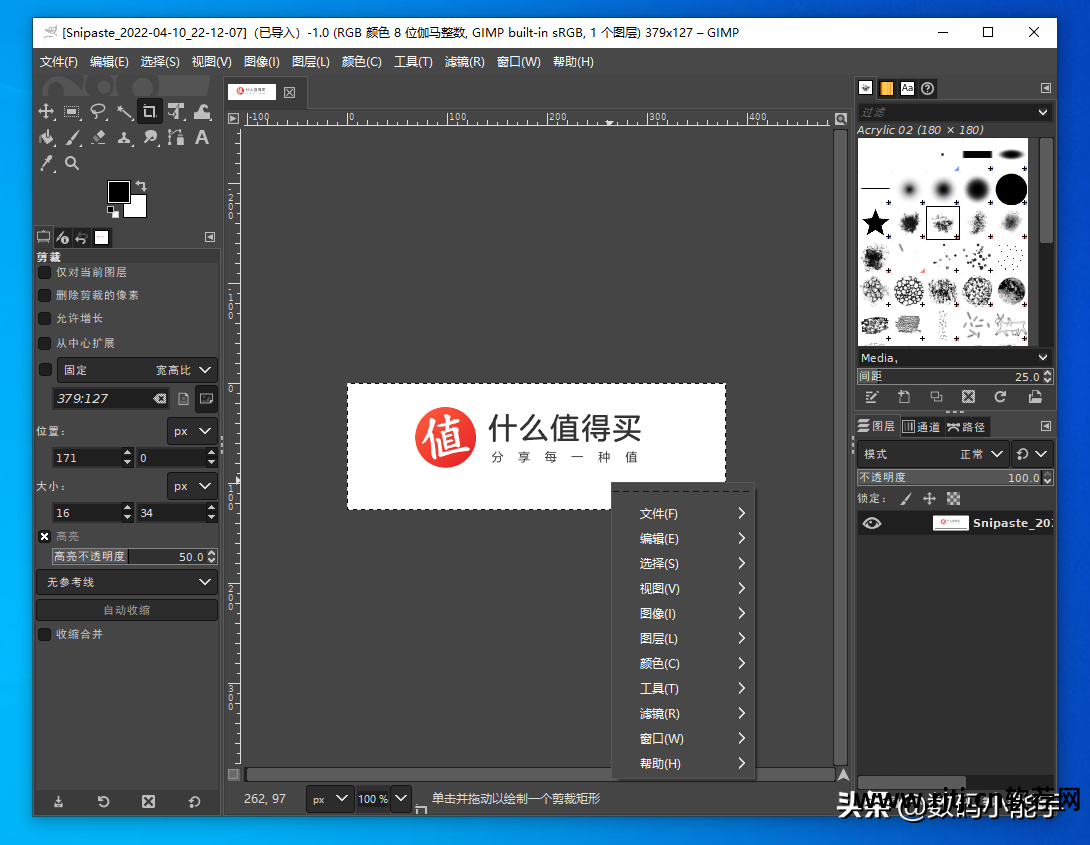Clear the 379:127 aspect ratio field

pyautogui.click(x=160, y=398)
